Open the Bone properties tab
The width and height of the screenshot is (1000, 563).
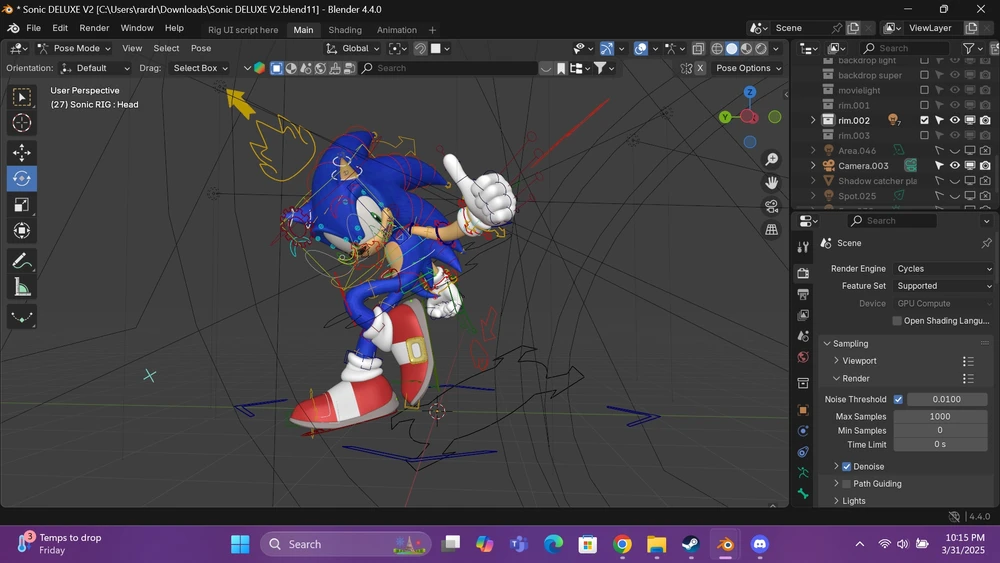pos(803,494)
